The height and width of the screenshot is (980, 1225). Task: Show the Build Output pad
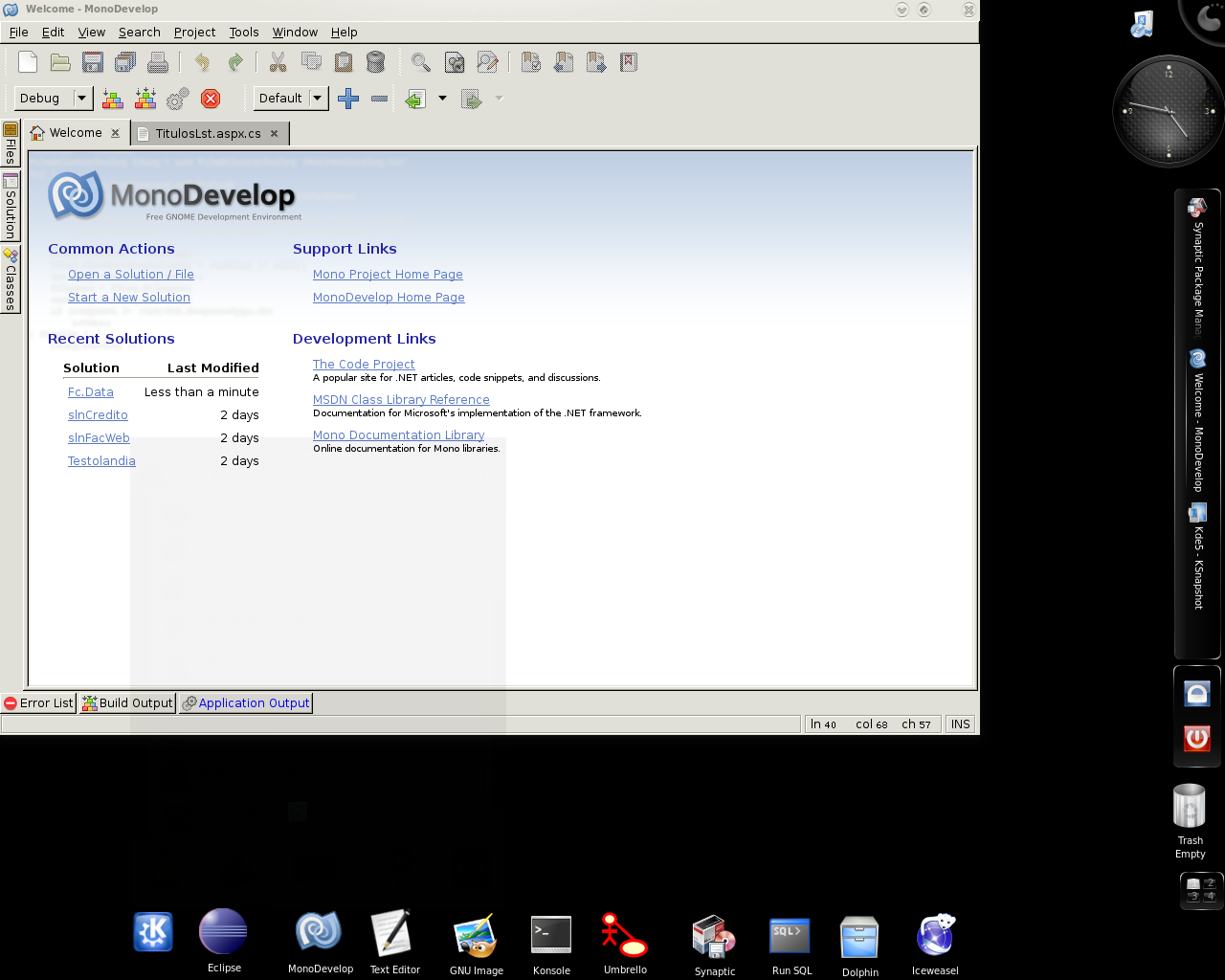click(127, 702)
